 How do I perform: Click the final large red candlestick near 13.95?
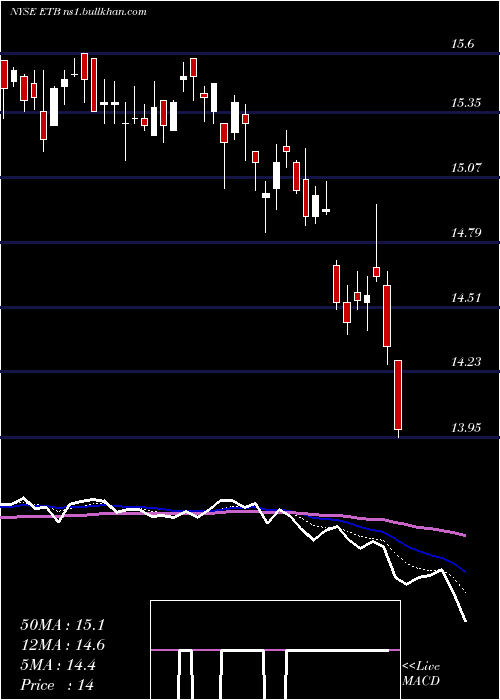pyautogui.click(x=398, y=395)
